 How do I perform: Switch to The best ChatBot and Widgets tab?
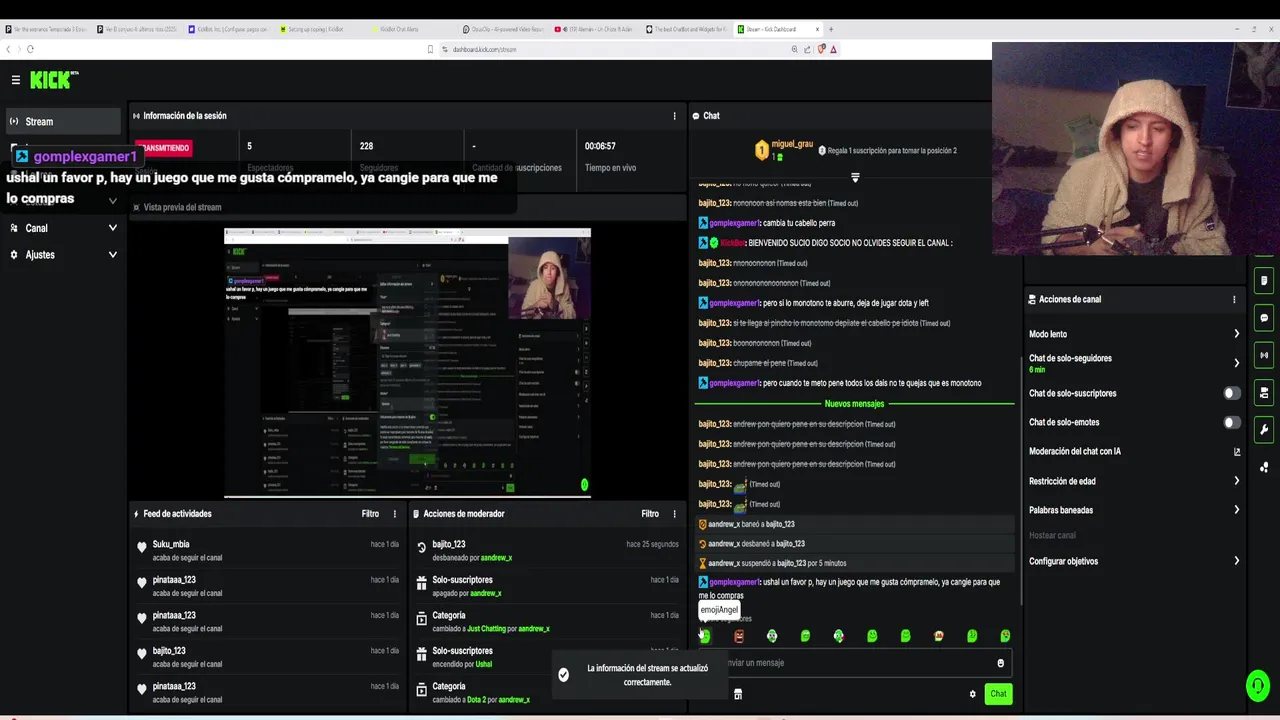689,29
